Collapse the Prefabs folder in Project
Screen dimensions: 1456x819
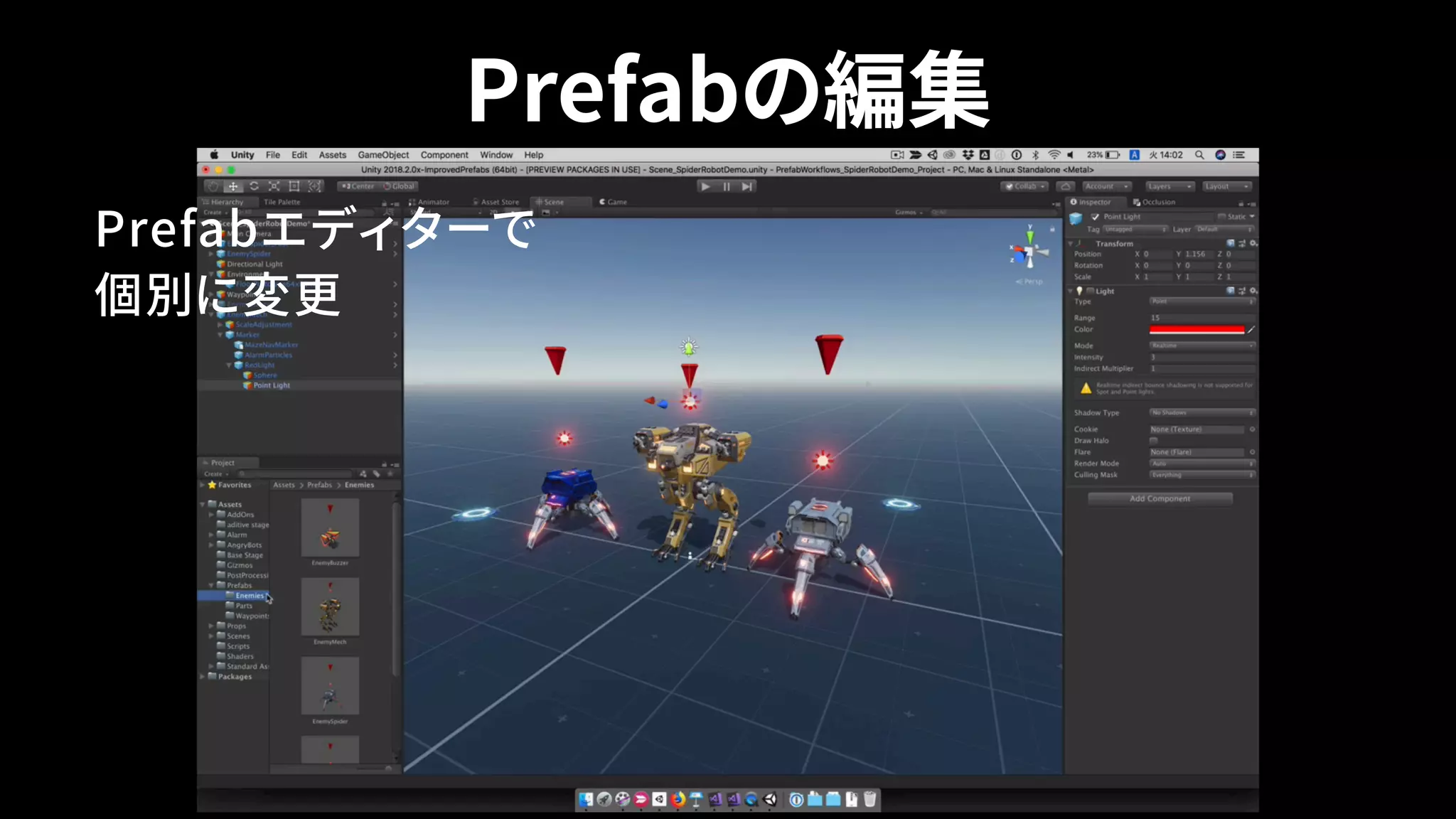[212, 586]
